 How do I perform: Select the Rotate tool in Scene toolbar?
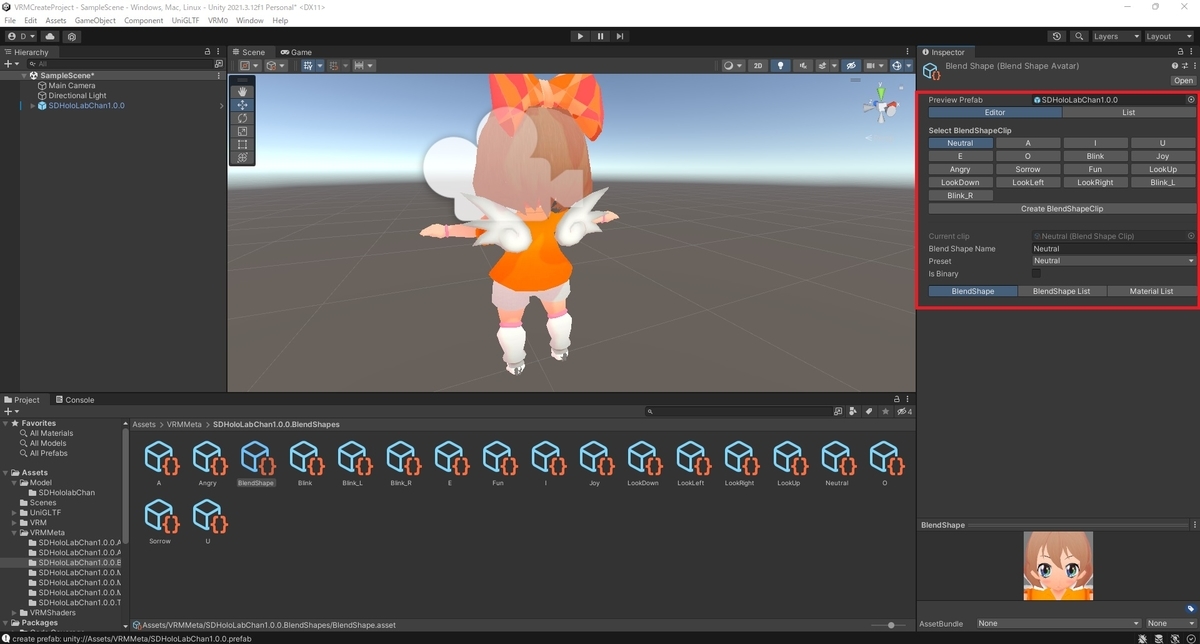242,118
